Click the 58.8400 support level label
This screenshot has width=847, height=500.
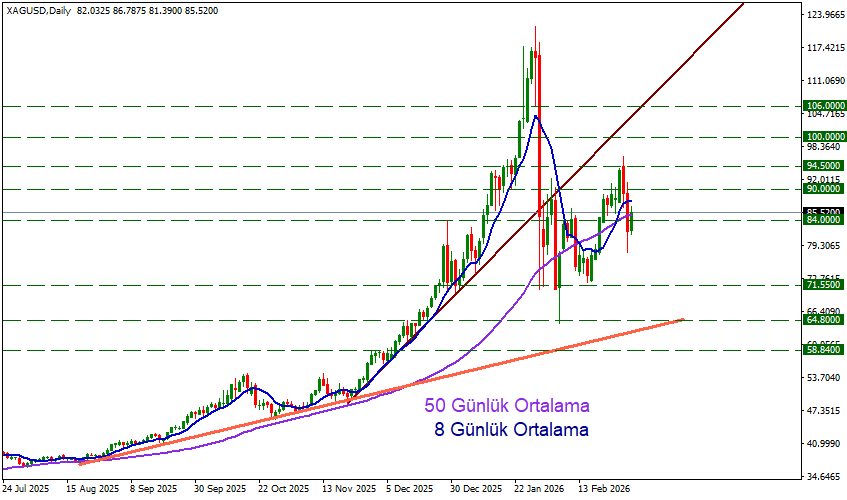(x=825, y=351)
